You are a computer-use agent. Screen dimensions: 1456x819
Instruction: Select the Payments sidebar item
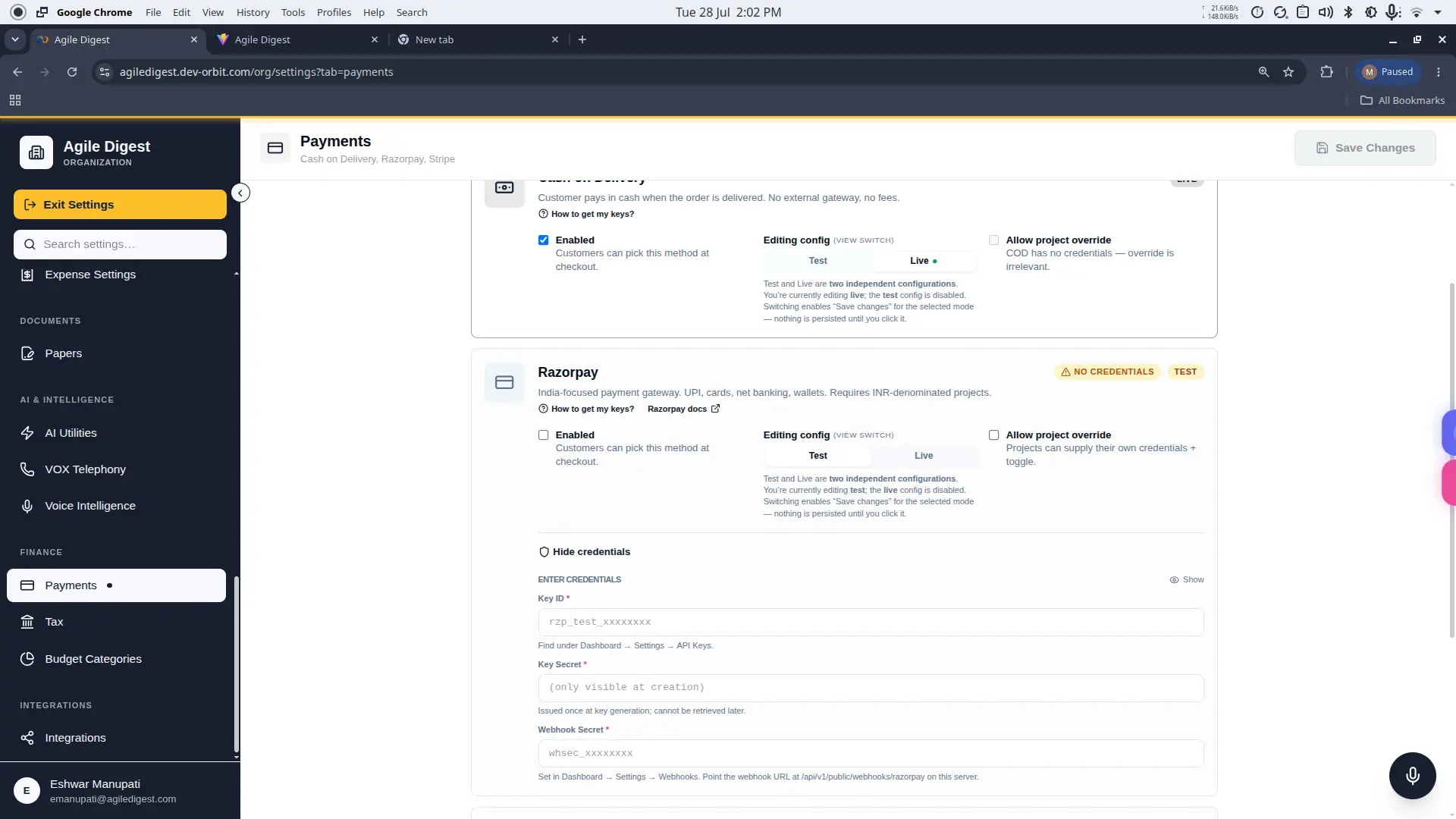(116, 585)
